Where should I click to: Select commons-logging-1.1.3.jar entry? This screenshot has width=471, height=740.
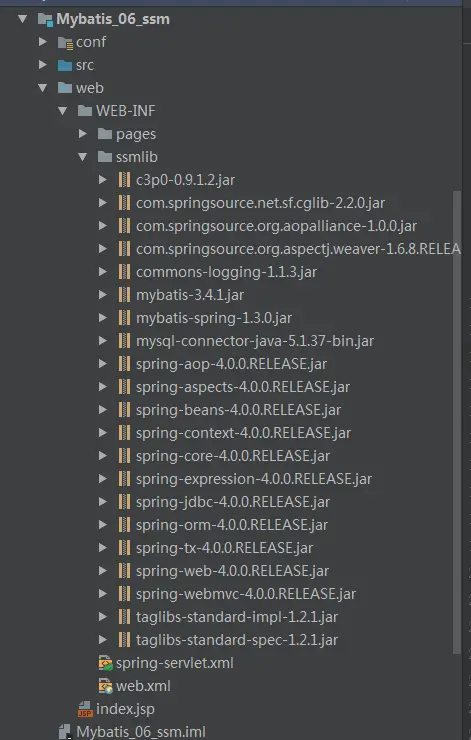(x=227, y=272)
